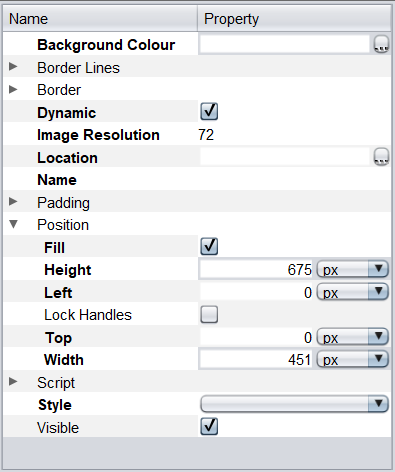The image size is (395, 472).
Task: Toggle the Visible checkbox
Action: tap(209, 426)
